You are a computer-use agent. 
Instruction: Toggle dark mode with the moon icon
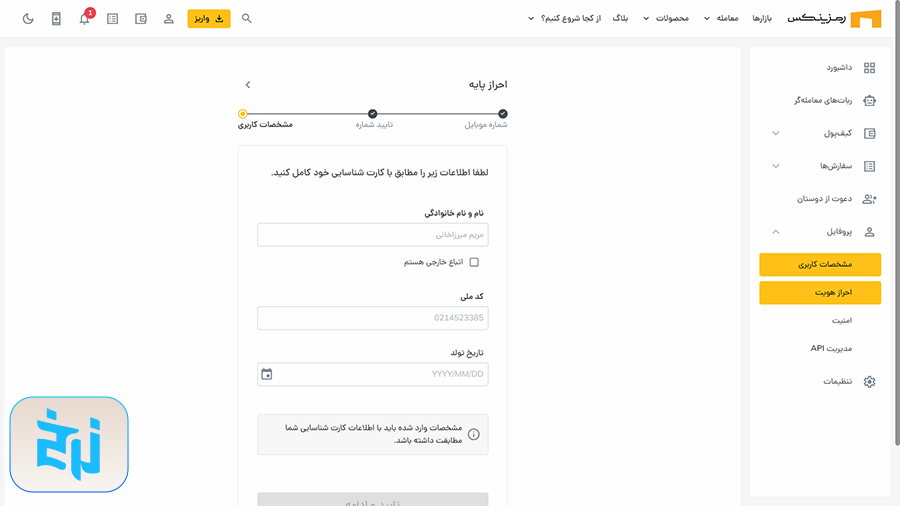[28, 18]
